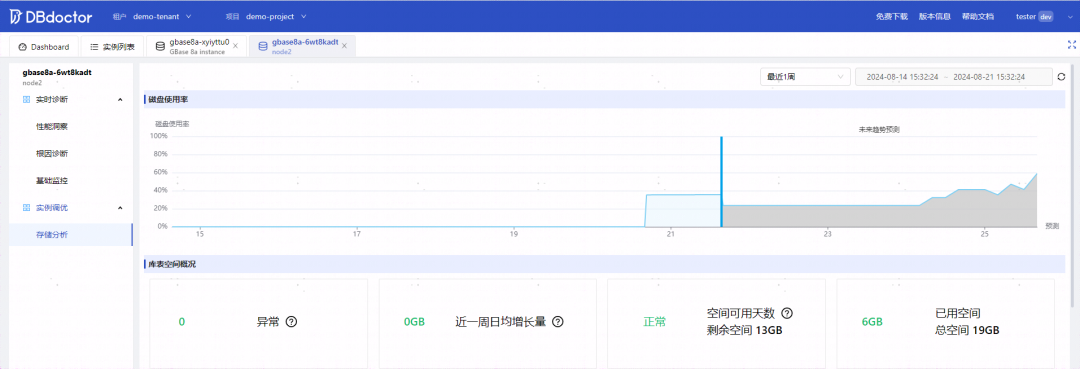
Task: Open 性能洞察 in the sidebar
Action: [52, 127]
